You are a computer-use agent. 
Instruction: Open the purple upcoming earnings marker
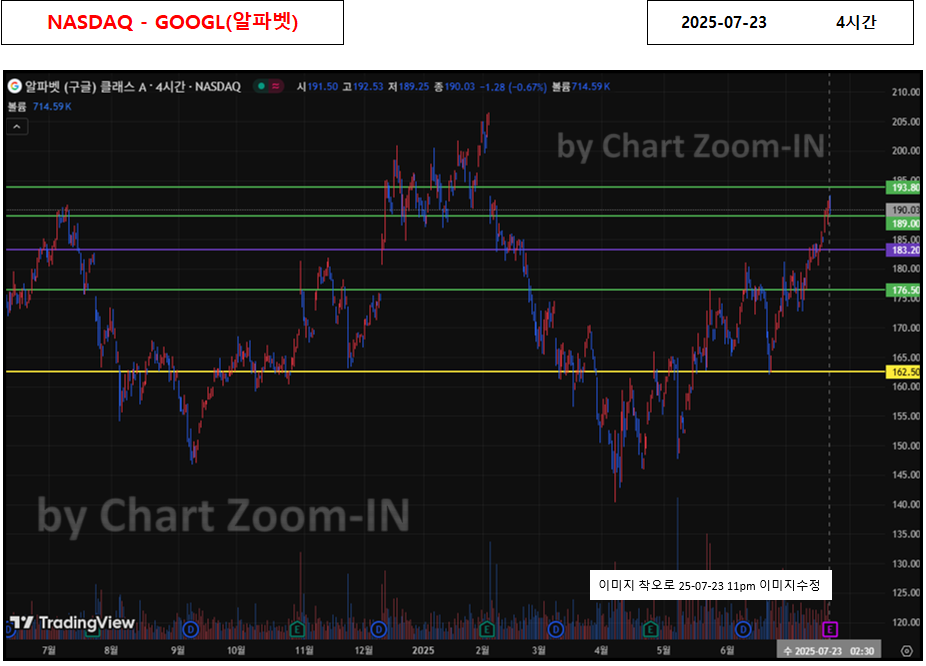(x=830, y=629)
